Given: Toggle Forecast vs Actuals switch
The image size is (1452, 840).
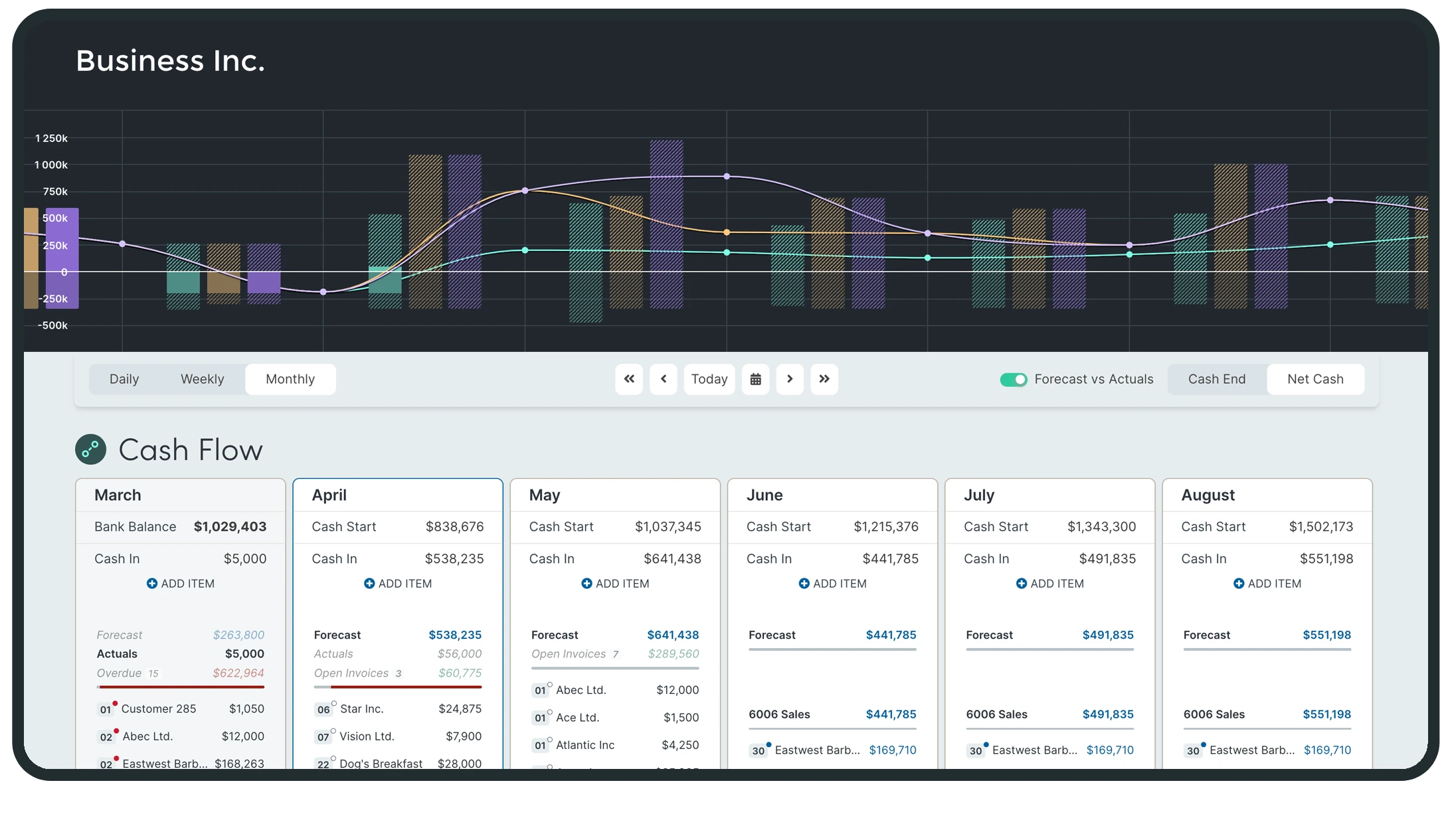Looking at the screenshot, I should 1013,379.
